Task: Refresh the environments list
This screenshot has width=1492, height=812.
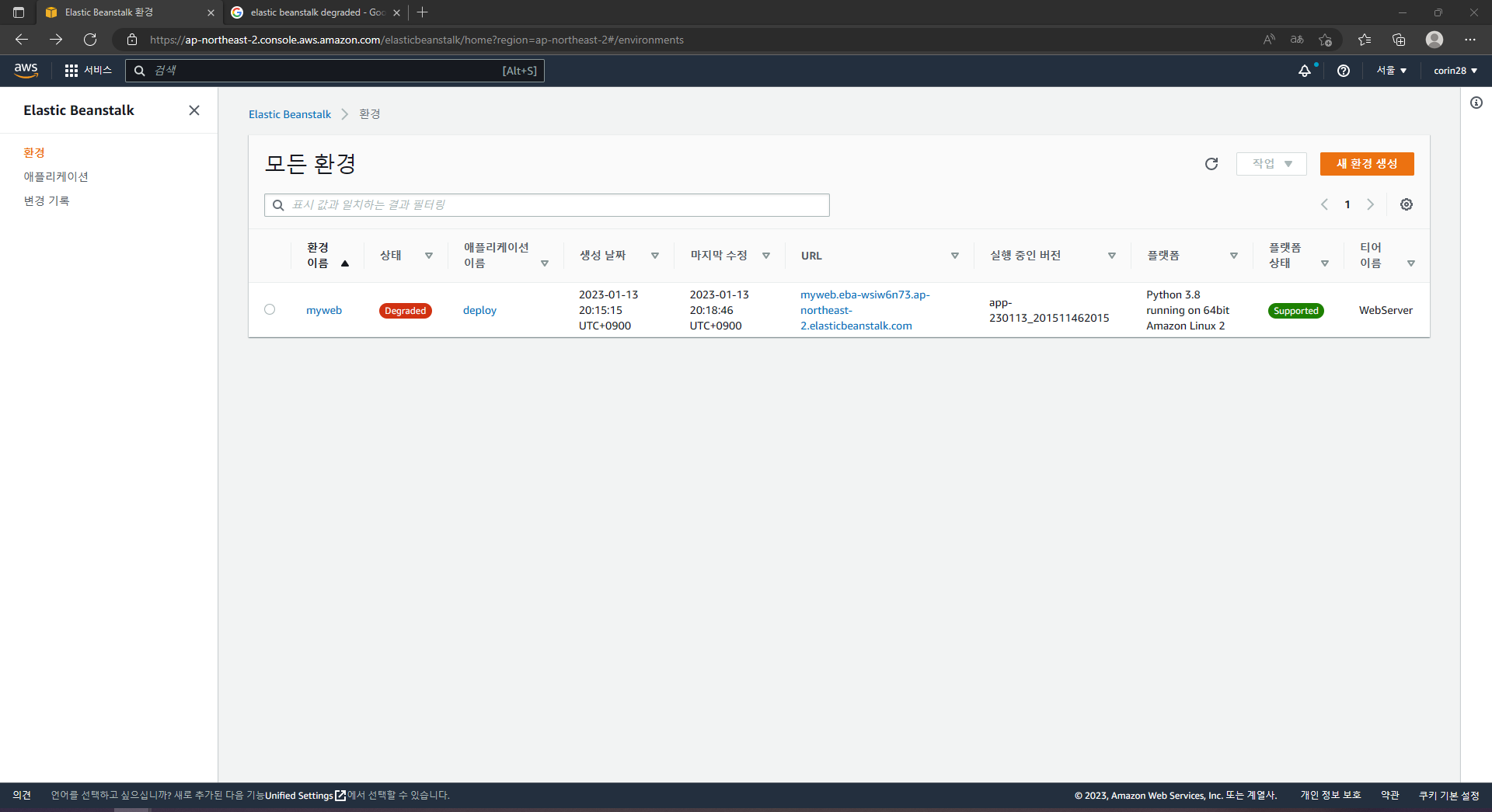Action: pos(1211,164)
